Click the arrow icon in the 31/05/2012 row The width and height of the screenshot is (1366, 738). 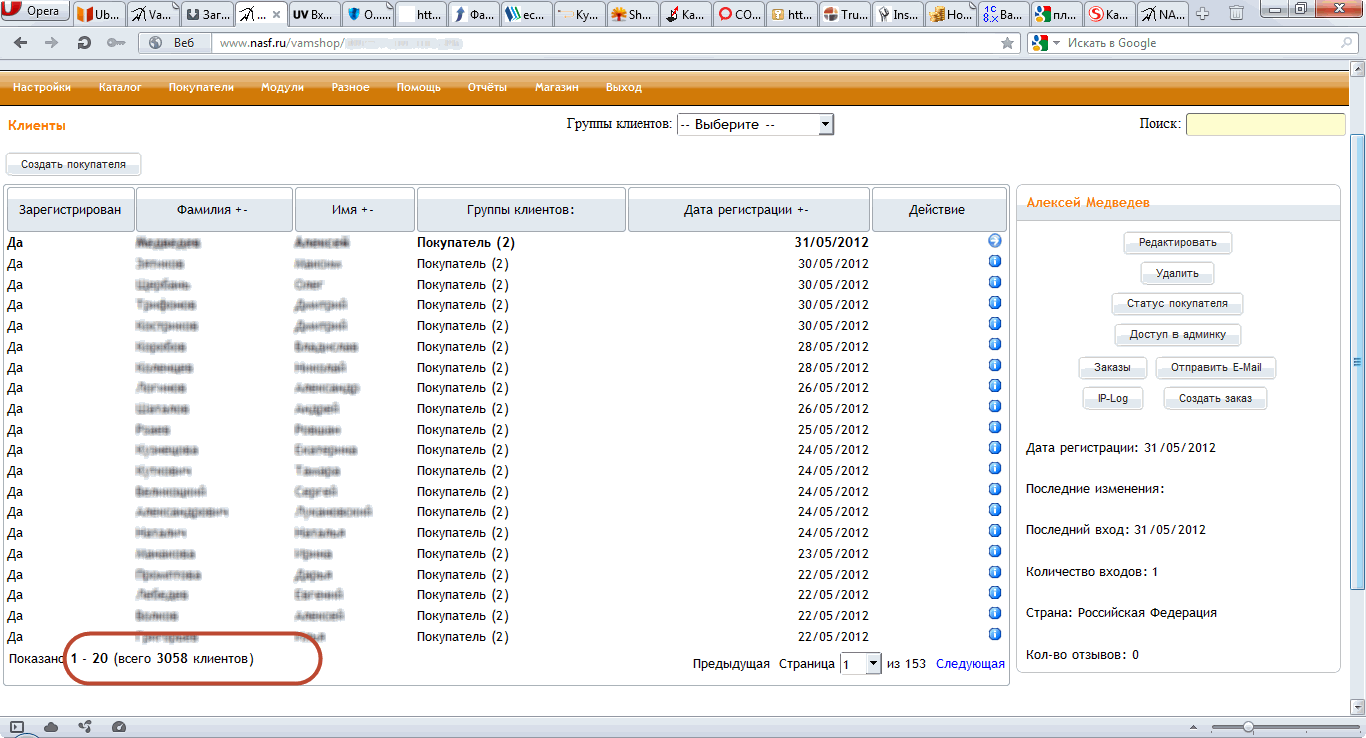(x=994, y=241)
